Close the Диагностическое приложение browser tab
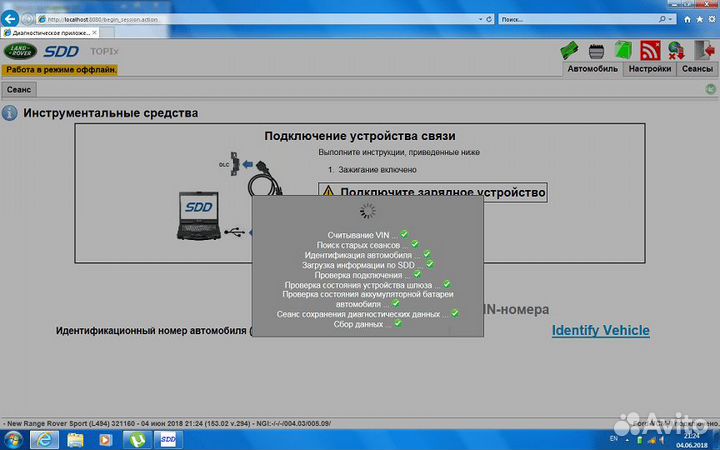This screenshot has height=450, width=720. point(94,33)
